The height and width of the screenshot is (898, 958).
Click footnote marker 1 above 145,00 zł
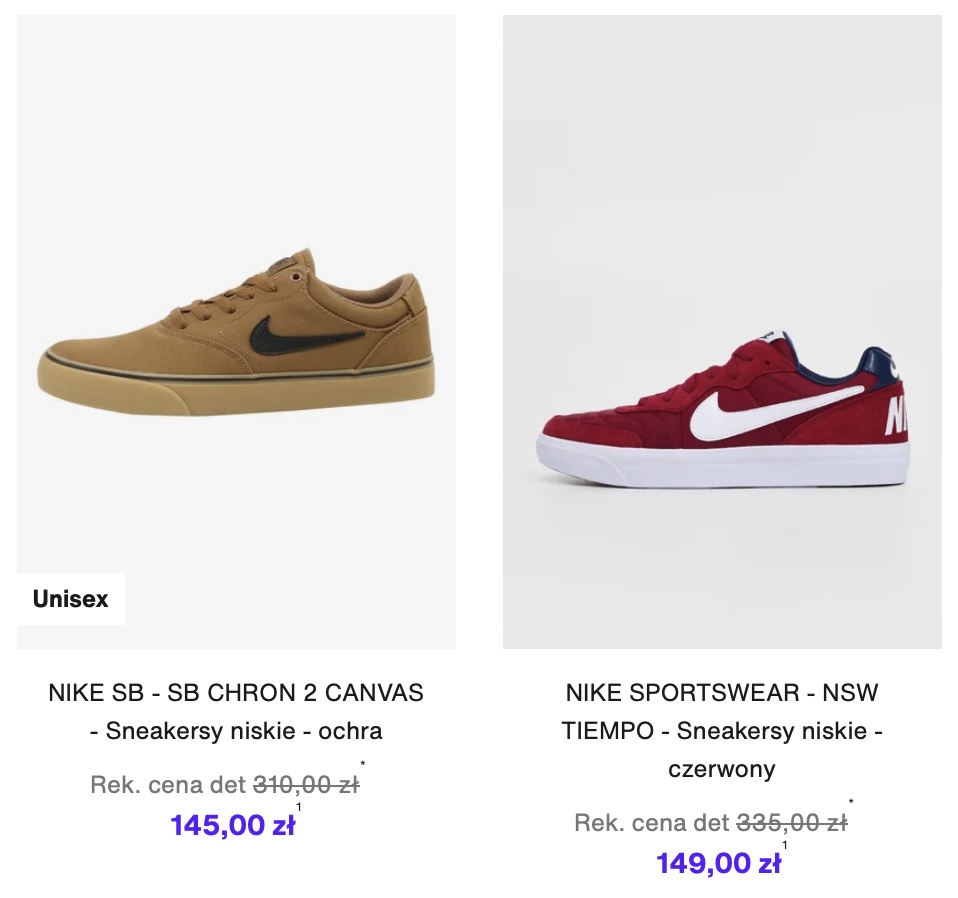[x=298, y=808]
